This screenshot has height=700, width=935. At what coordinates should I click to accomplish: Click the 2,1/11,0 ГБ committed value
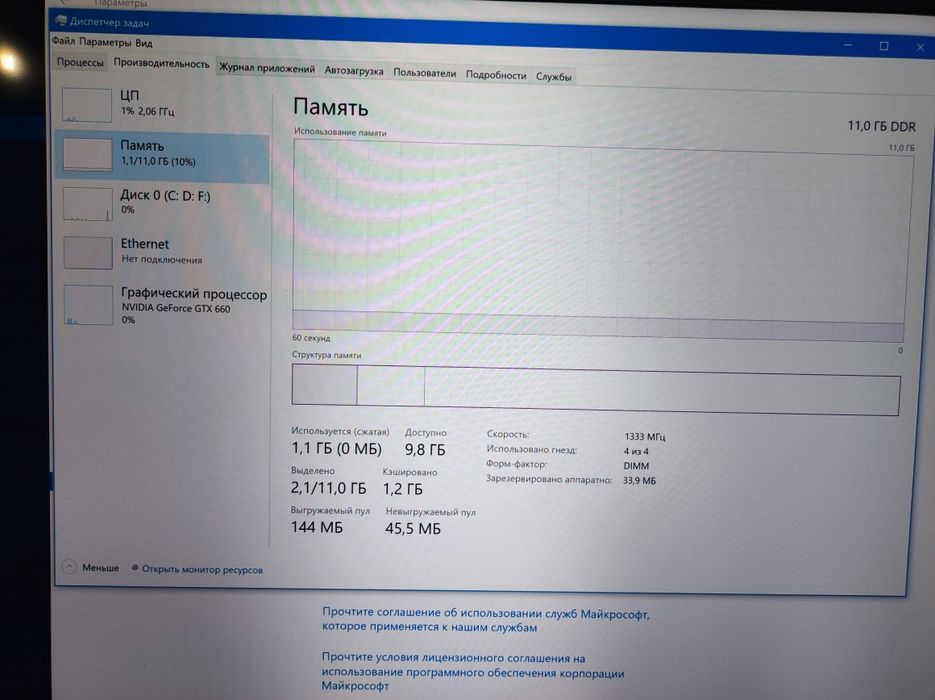[x=329, y=488]
